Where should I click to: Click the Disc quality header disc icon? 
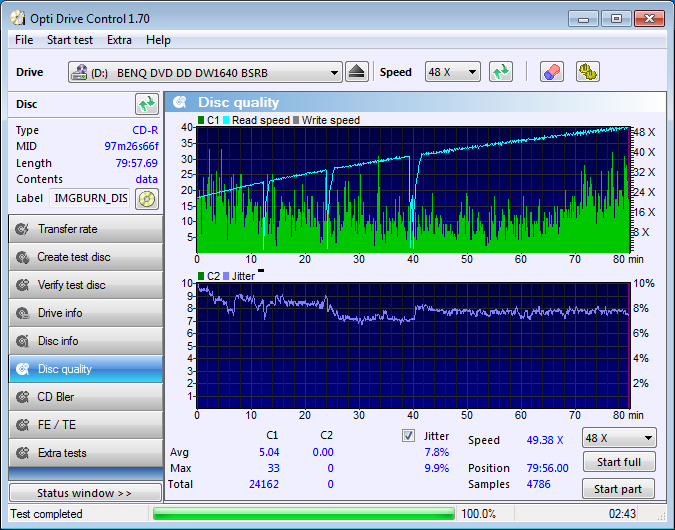point(180,102)
